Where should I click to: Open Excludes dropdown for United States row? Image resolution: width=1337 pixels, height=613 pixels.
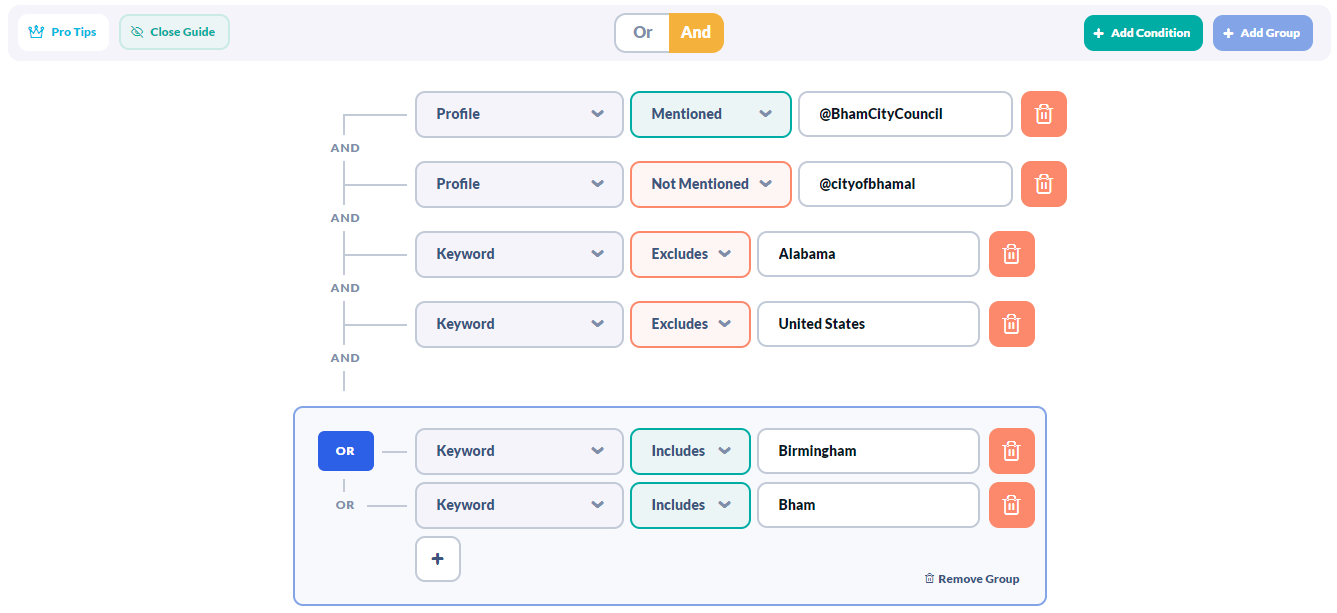pos(690,324)
